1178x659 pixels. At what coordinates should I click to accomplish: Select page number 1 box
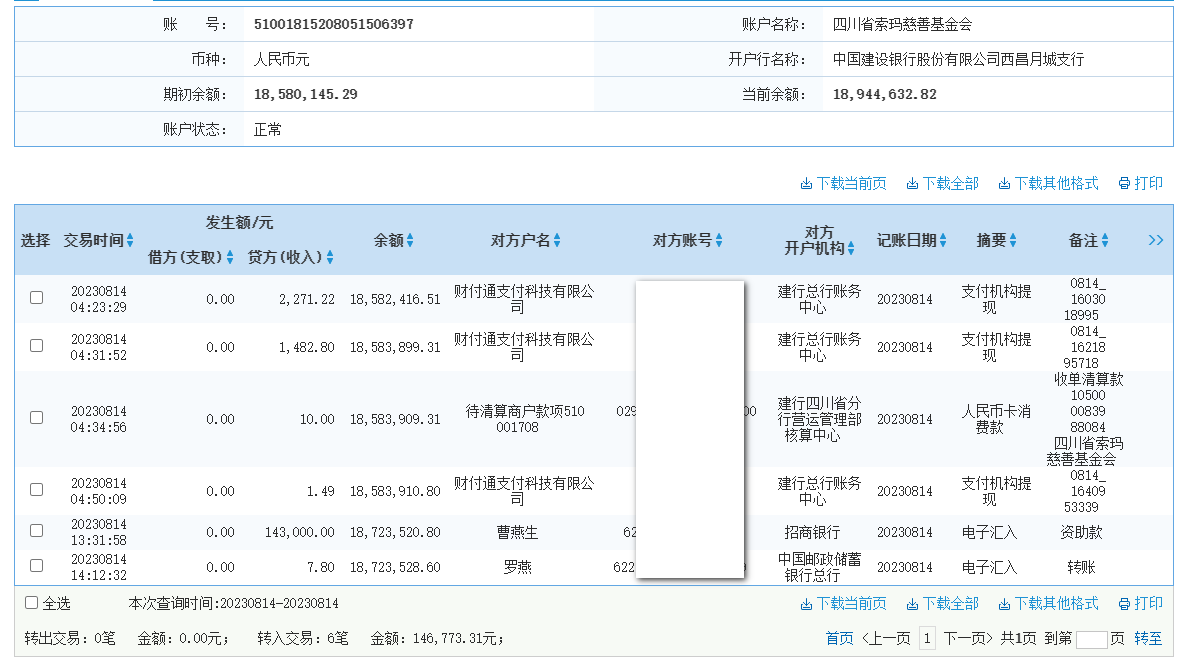click(928, 639)
